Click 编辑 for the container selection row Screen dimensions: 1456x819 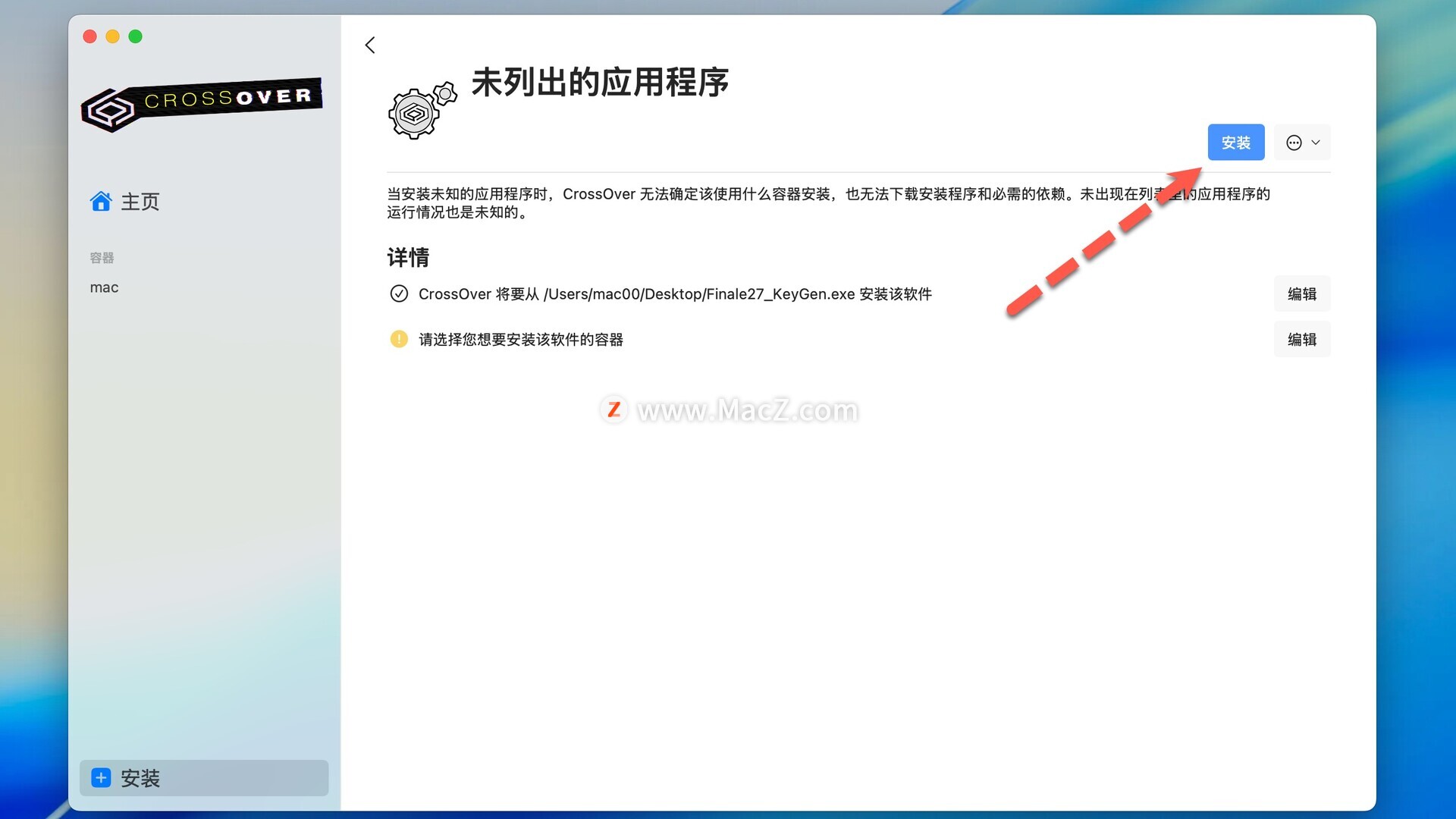(1301, 339)
